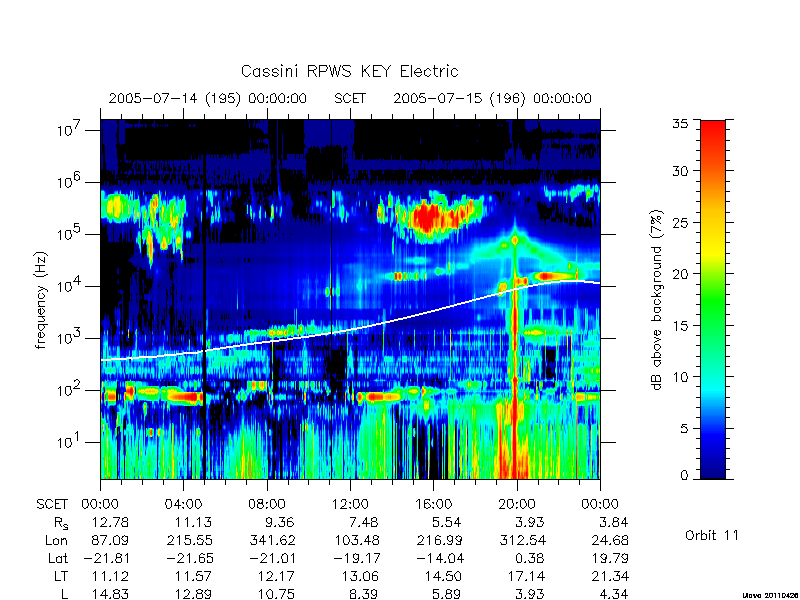Select end date label '2005-07-15 (196) 00:00:00'
The image size is (800, 600).
(492, 98)
